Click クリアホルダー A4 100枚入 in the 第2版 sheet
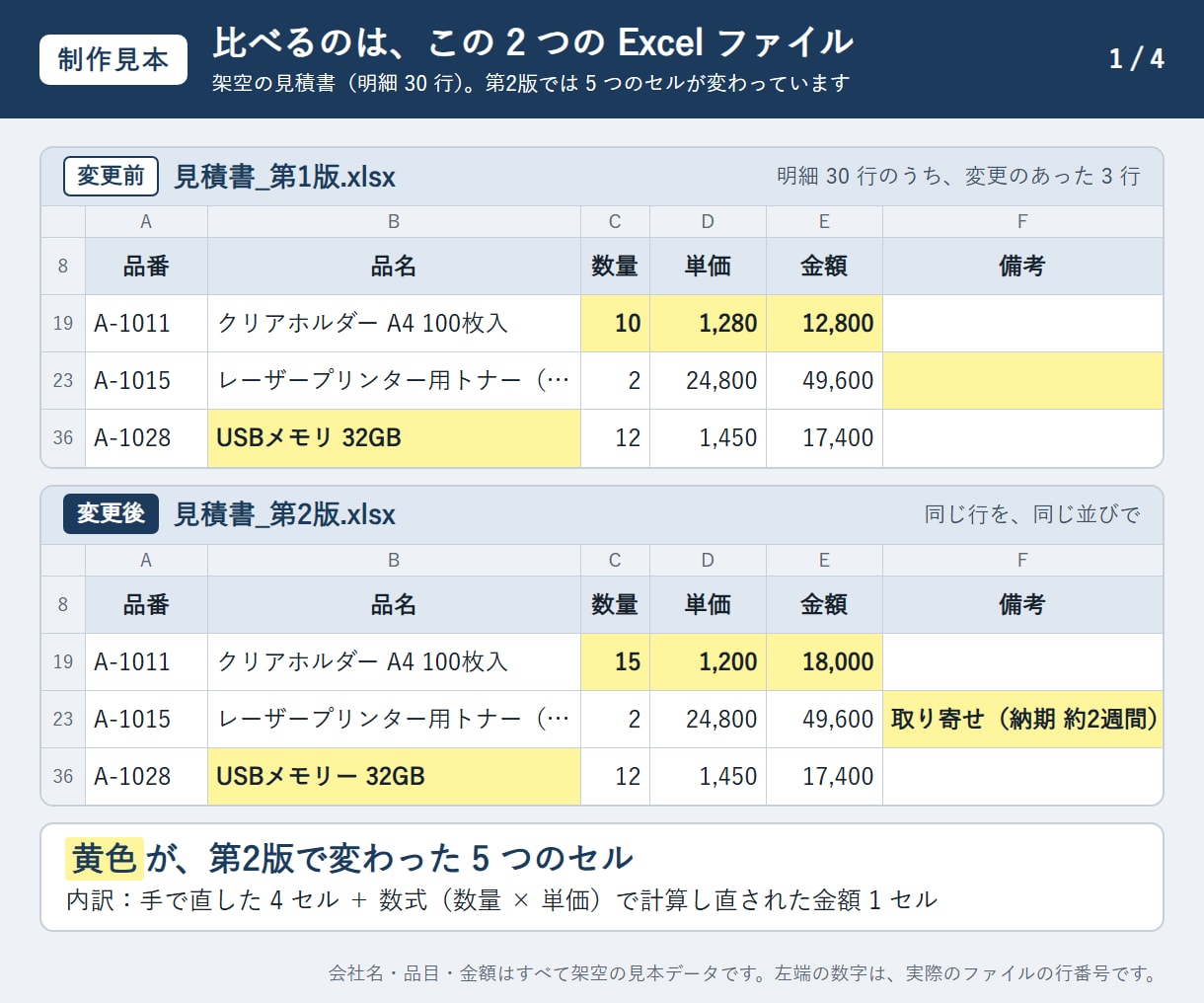Image resolution: width=1204 pixels, height=1003 pixels. point(394,662)
